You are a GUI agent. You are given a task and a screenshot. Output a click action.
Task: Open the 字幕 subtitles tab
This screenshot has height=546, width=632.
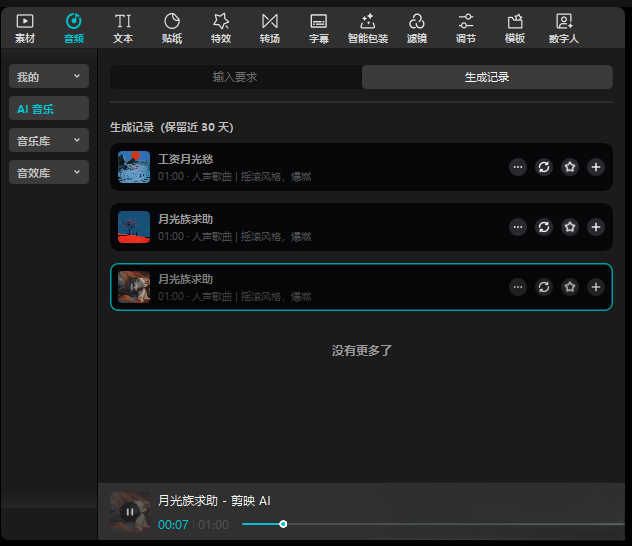point(319,29)
